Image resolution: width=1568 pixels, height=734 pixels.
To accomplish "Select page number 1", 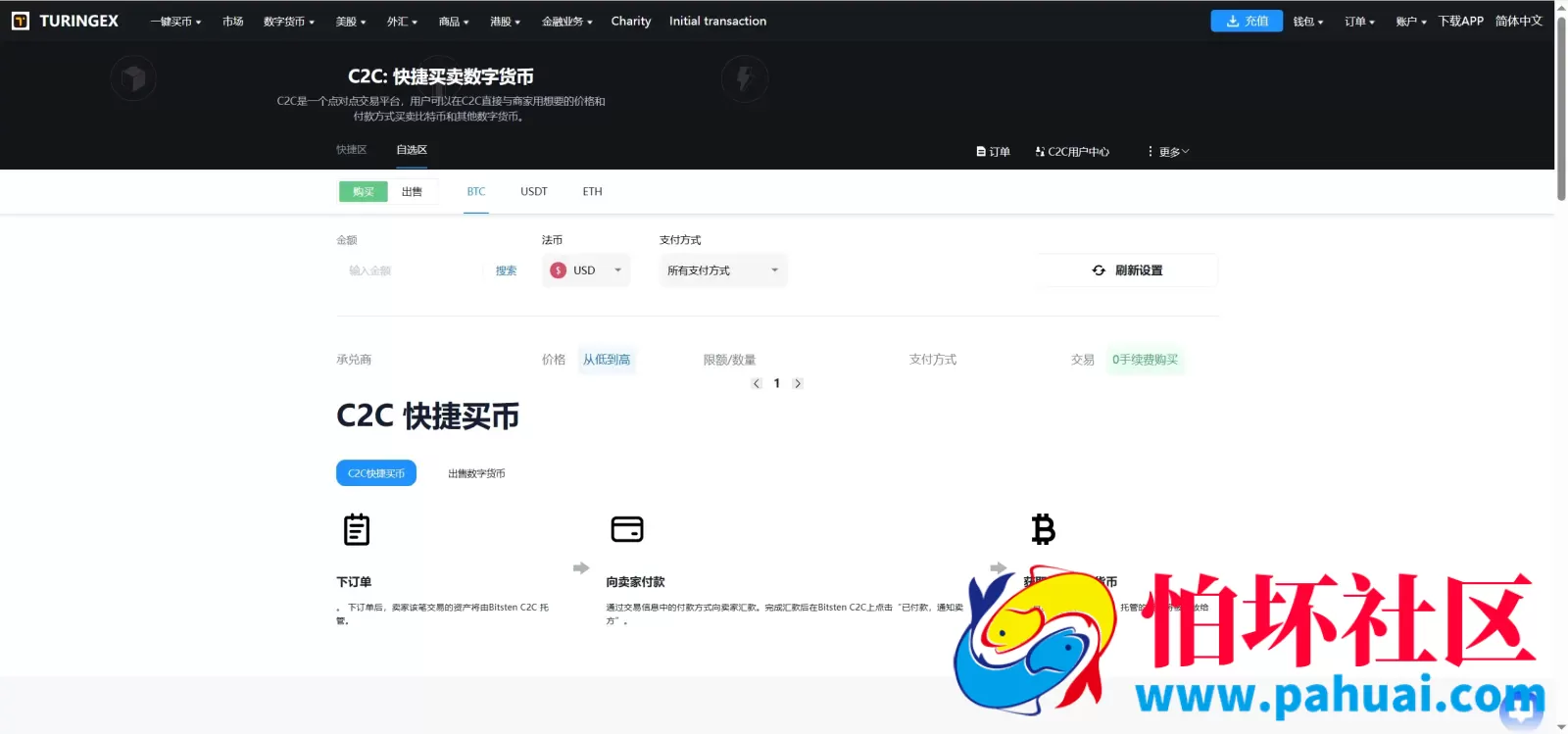I will click(x=777, y=383).
